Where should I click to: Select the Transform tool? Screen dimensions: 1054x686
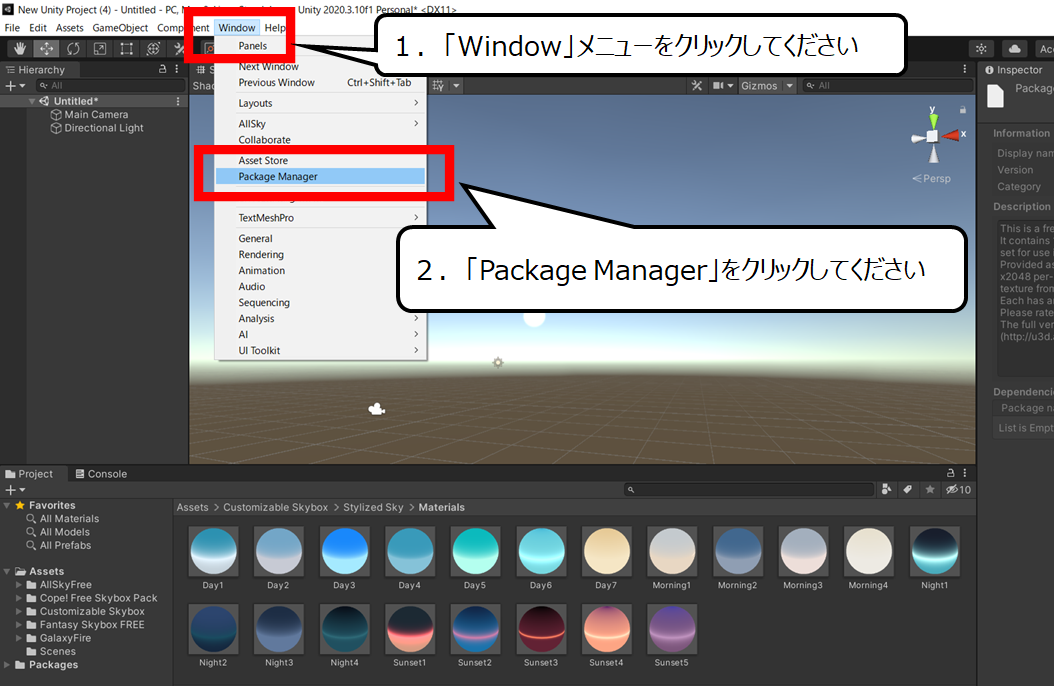pos(153,48)
